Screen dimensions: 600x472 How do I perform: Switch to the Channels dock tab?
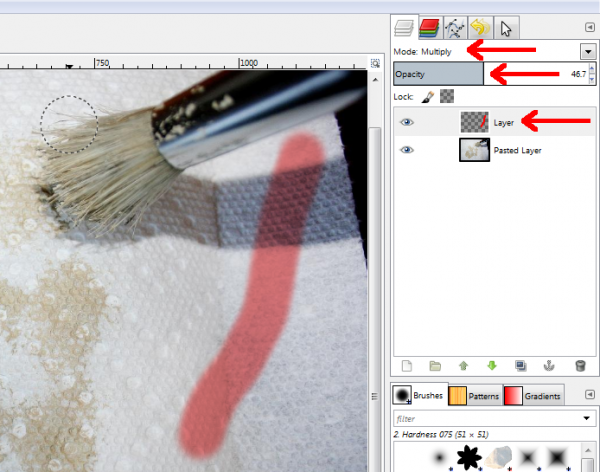point(429,28)
